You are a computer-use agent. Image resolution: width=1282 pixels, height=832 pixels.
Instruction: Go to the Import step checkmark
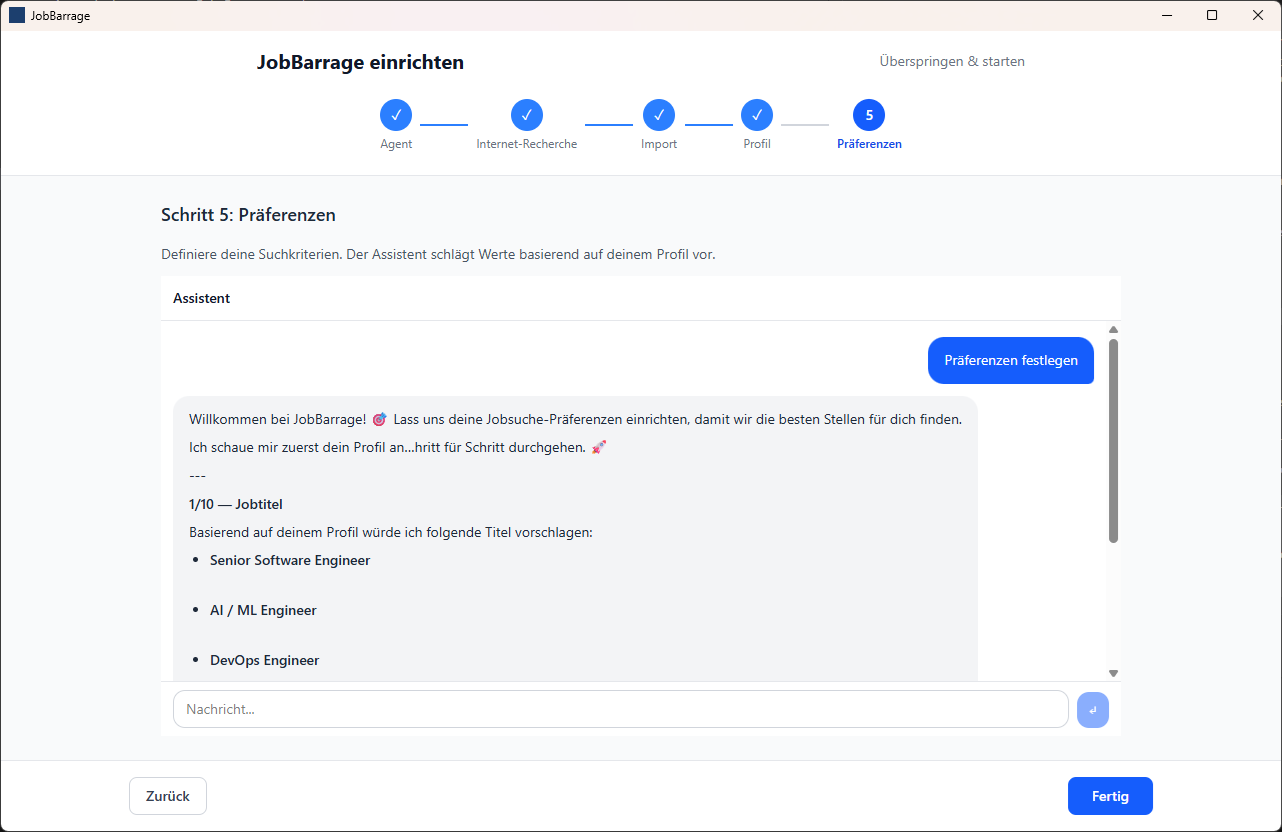659,115
